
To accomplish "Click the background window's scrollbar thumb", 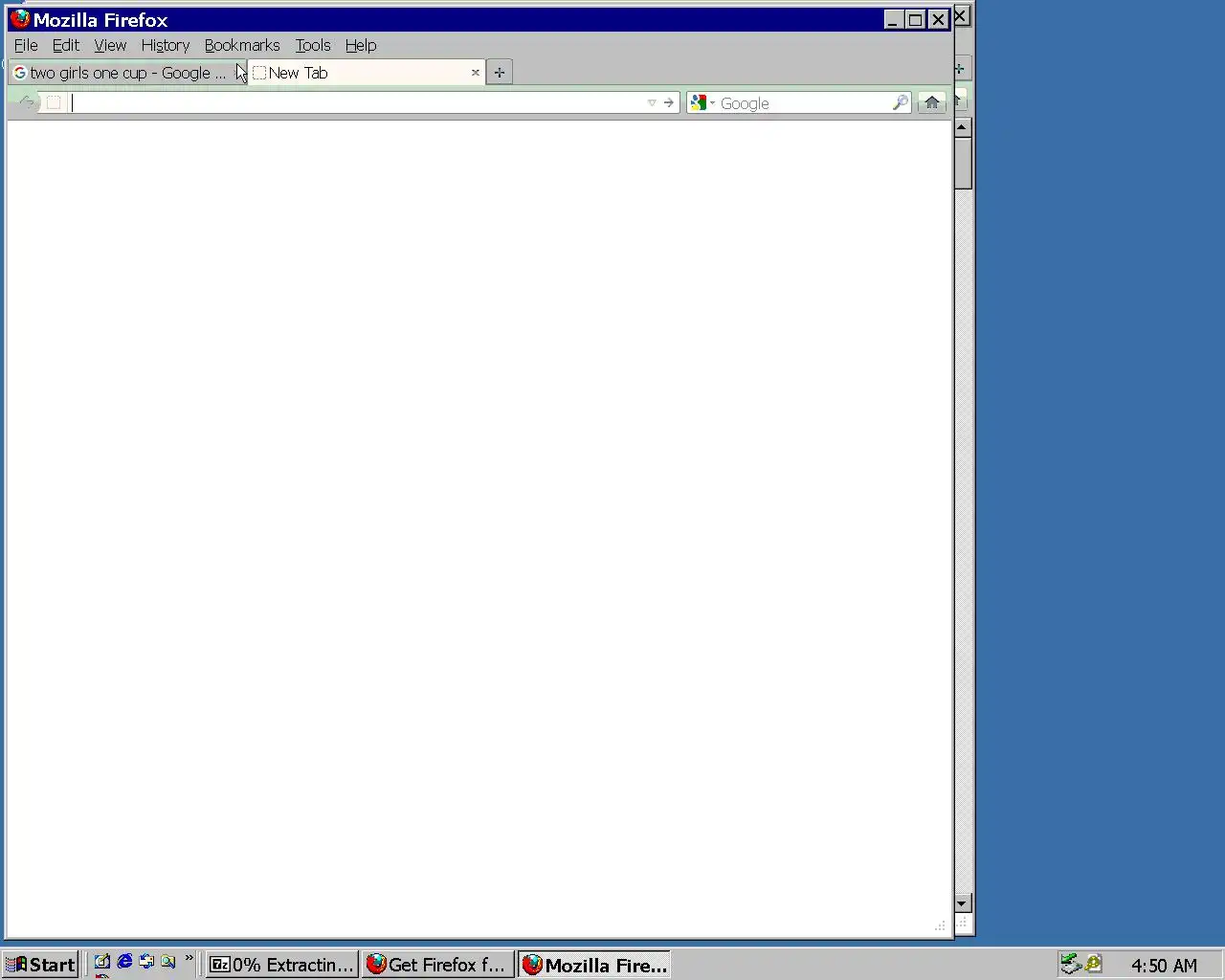I will point(963,163).
